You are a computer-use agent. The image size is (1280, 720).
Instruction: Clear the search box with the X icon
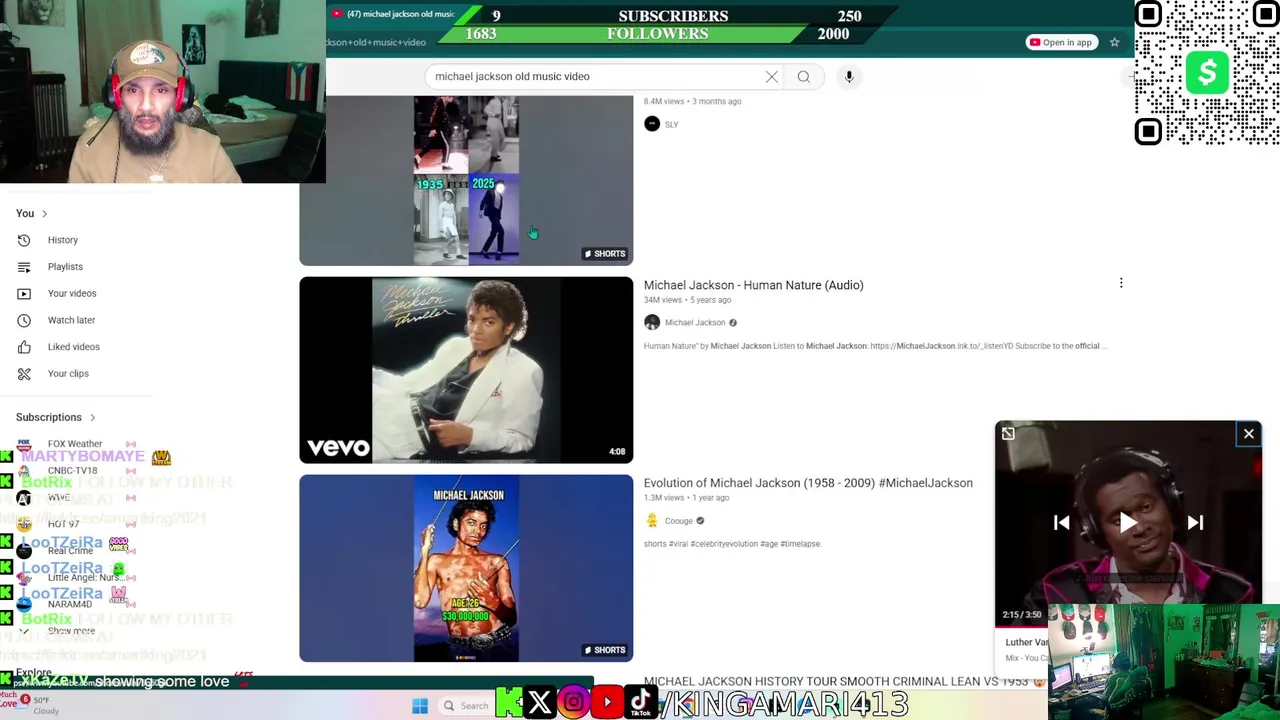[772, 76]
